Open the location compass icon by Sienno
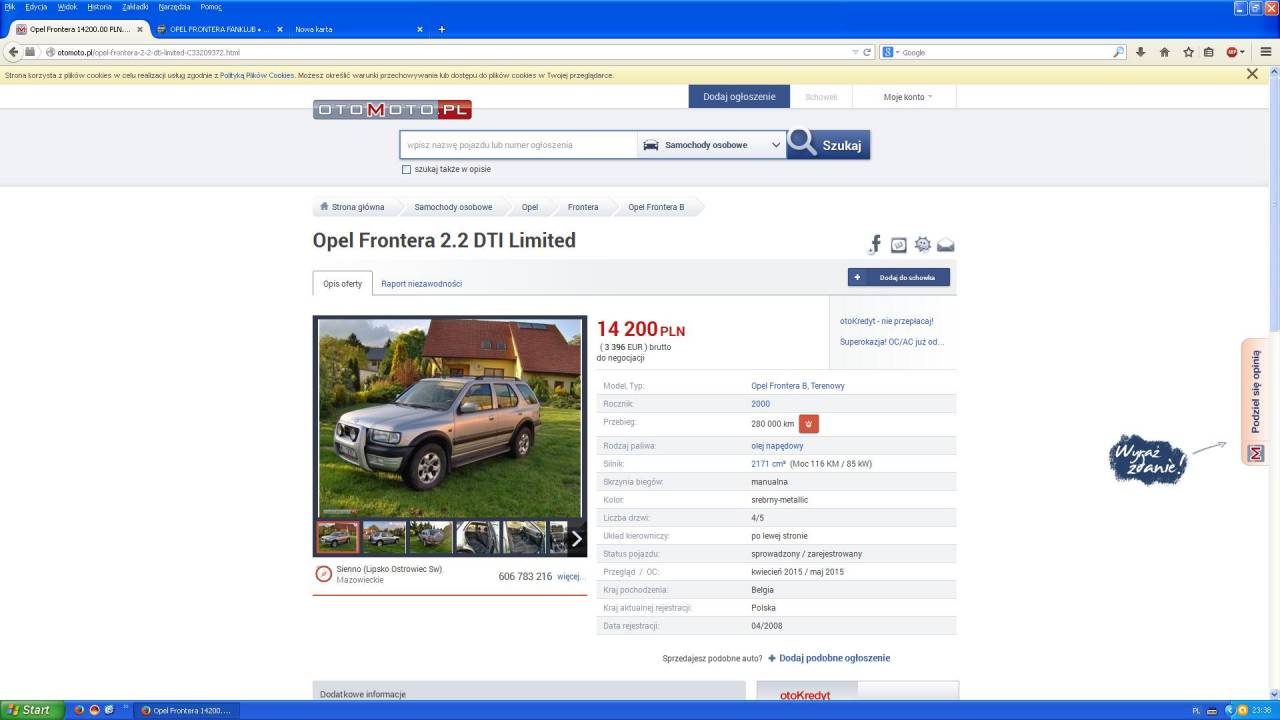Screen dimensions: 1280x720 323,573
